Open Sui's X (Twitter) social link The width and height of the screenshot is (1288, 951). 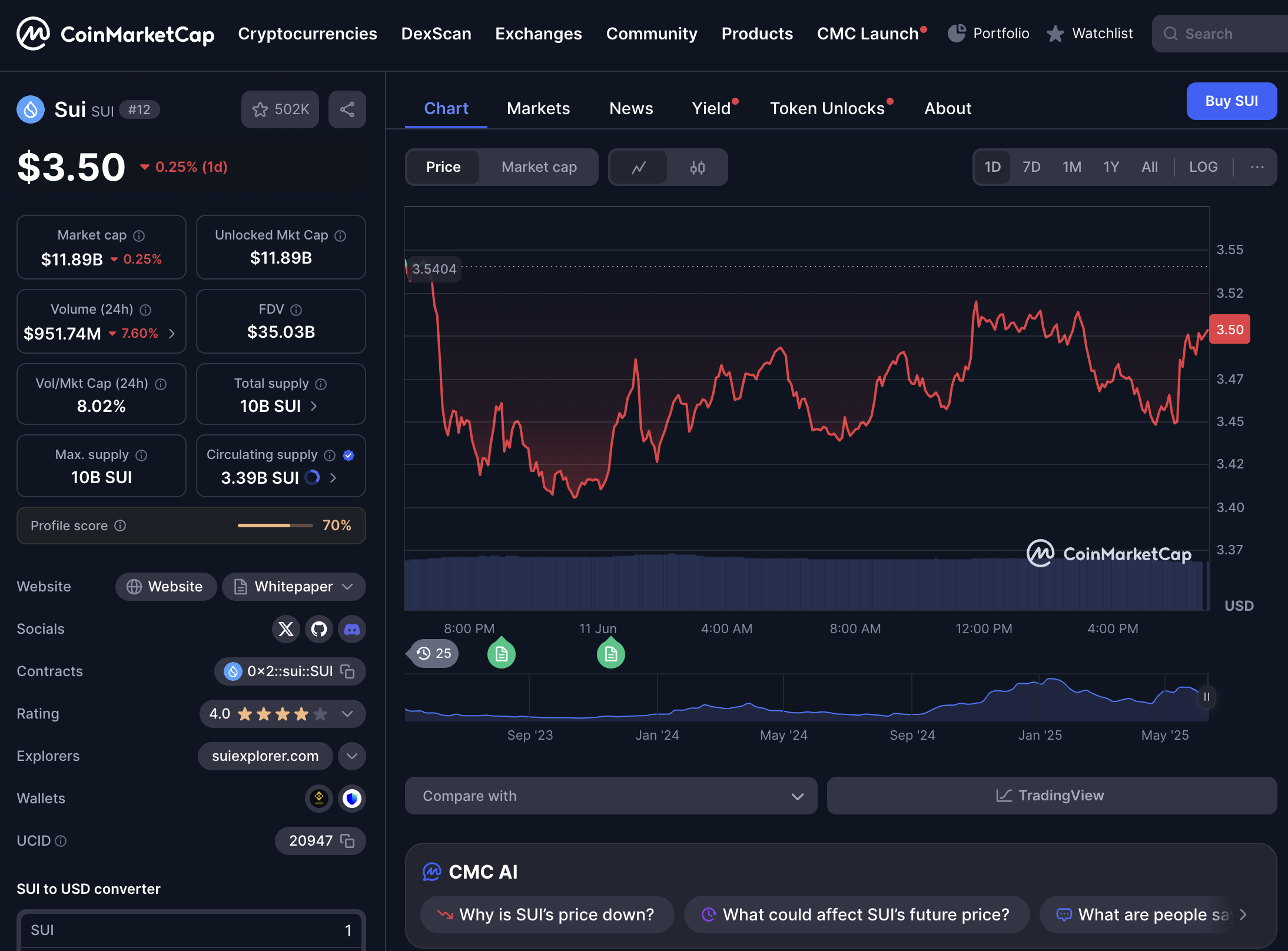[286, 629]
